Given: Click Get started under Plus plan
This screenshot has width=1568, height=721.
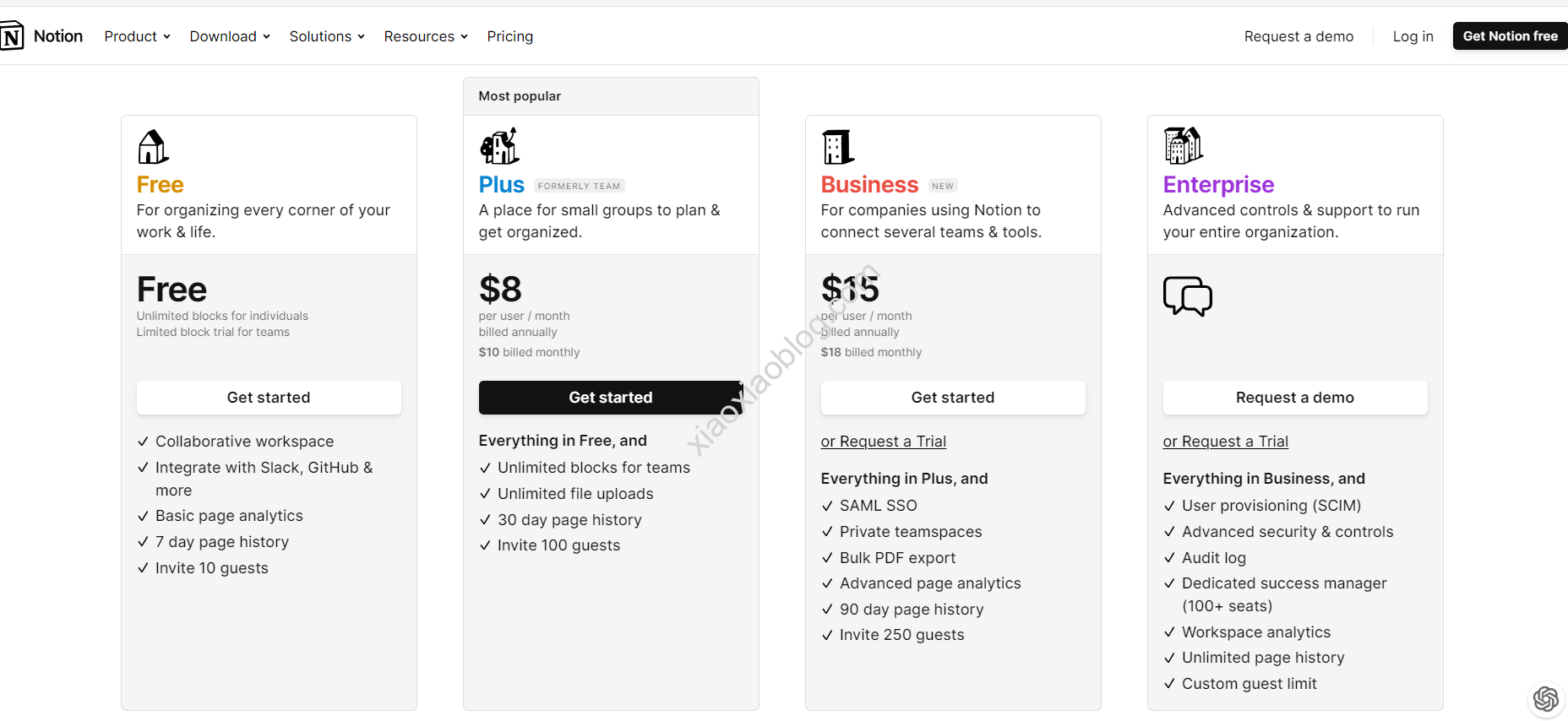Looking at the screenshot, I should (x=610, y=398).
